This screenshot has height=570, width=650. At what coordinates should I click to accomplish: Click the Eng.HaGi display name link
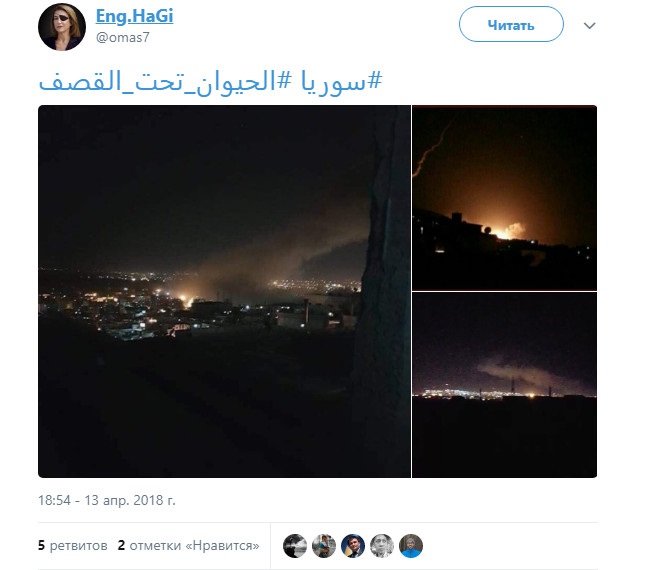tap(134, 16)
